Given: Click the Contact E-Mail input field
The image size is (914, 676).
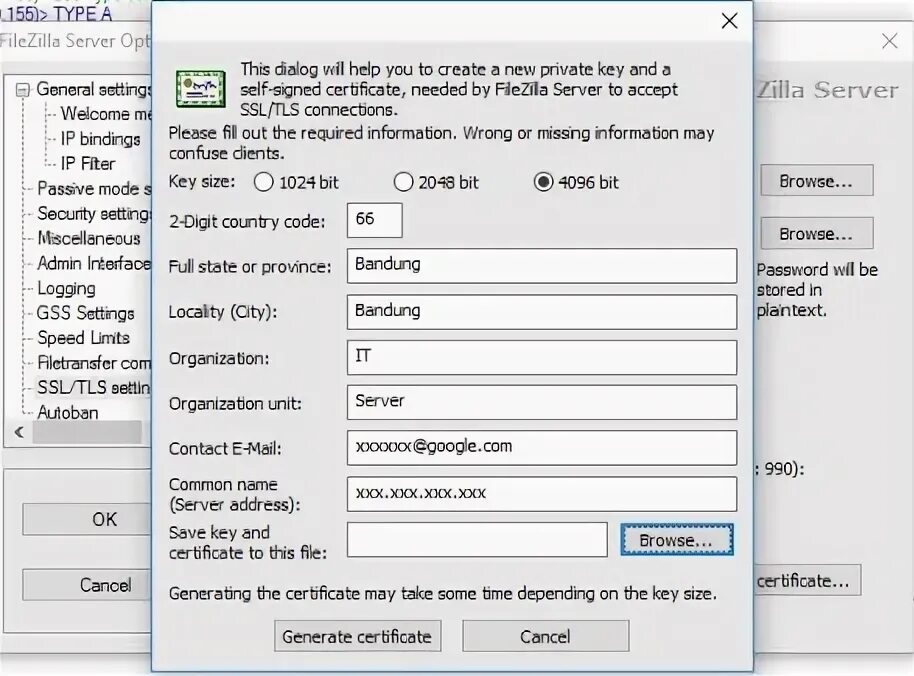Looking at the screenshot, I should [x=542, y=448].
